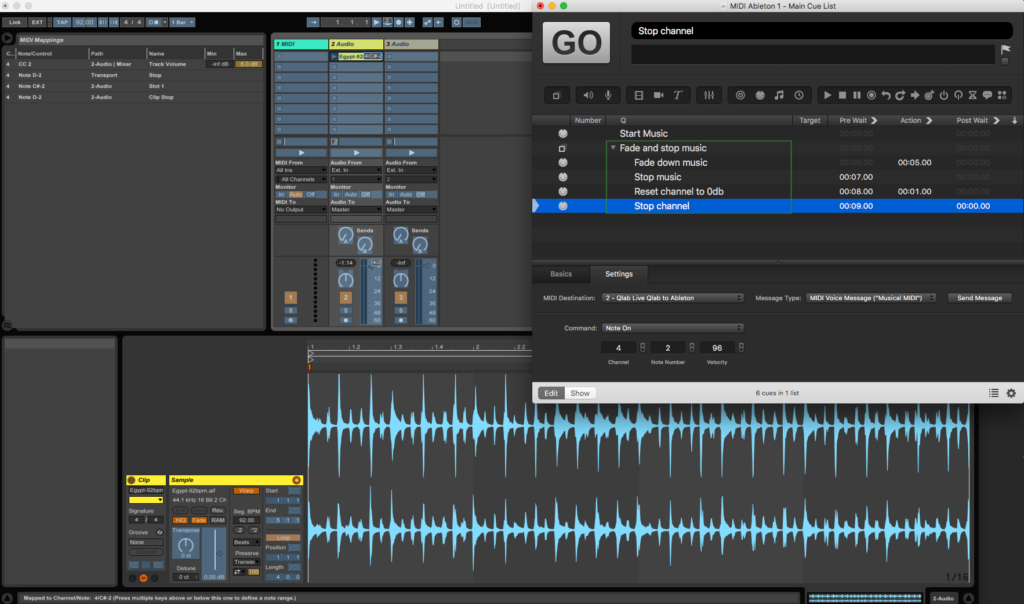
Task: Toggle the Loop button in Sample panel
Action: click(283, 537)
